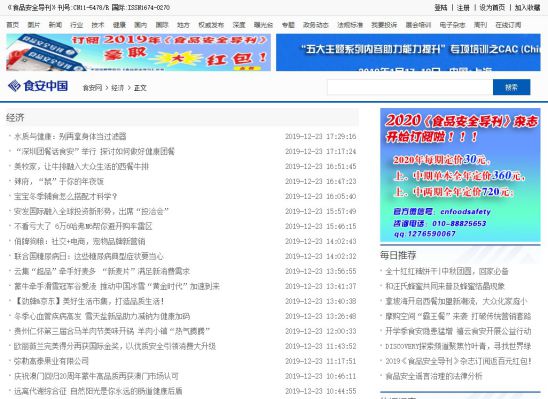548x399 pixels.
Task: Open recommended item 杂志订阅返百元红包
Action: point(458,361)
